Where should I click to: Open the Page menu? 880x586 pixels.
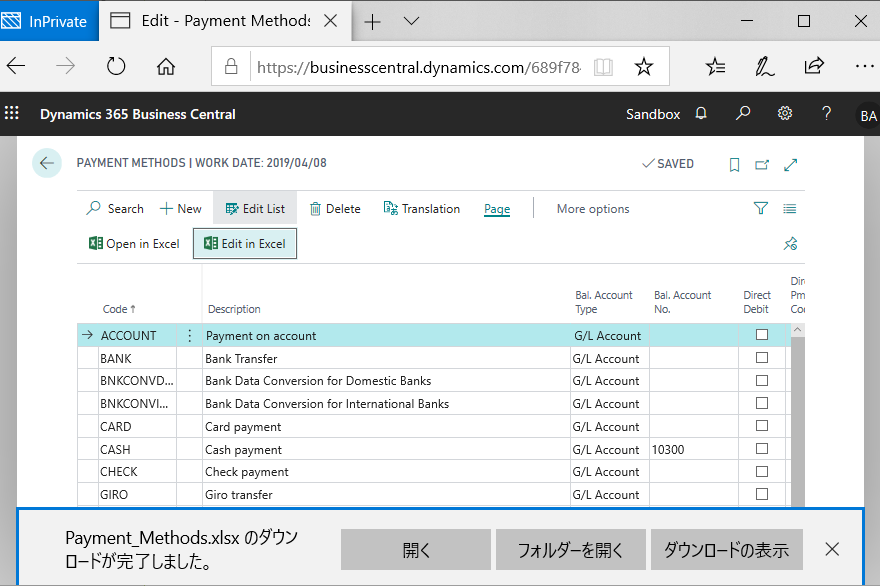497,209
